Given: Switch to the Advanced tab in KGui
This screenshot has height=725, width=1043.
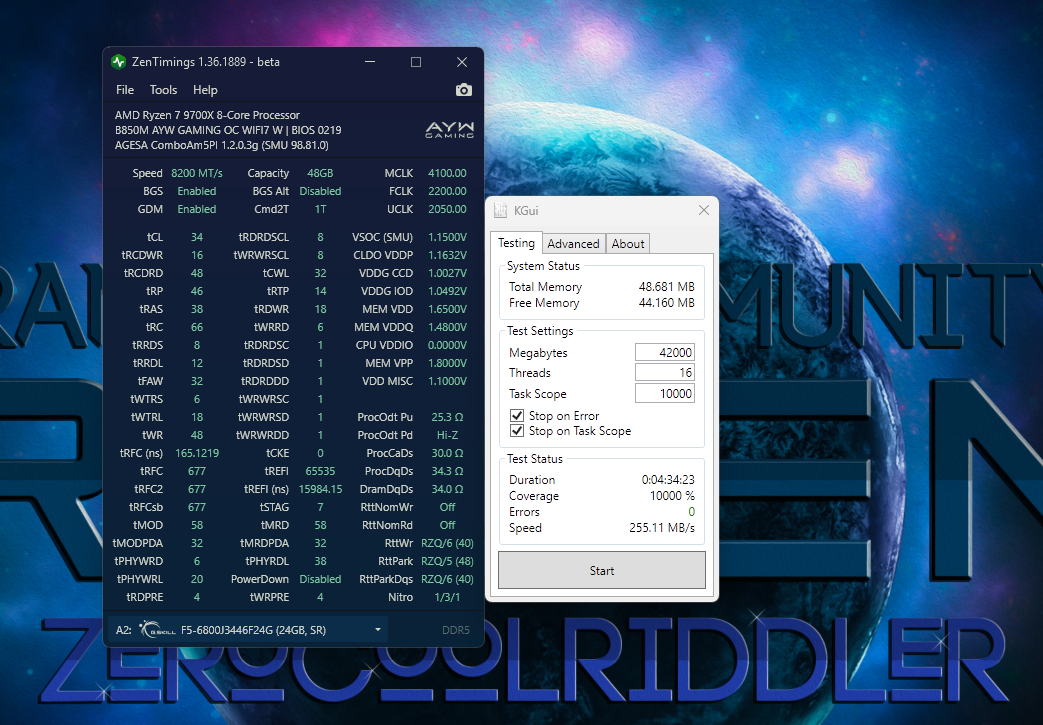Looking at the screenshot, I should (573, 244).
